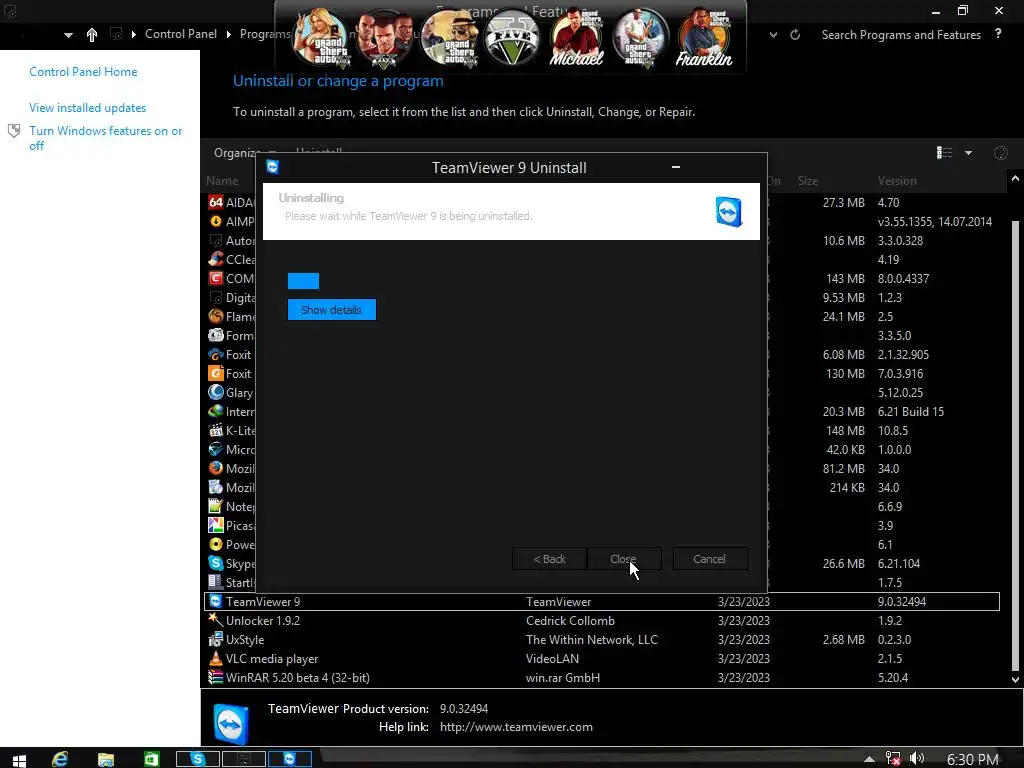Open the recent locations dropdown arrow
This screenshot has width=1024, height=768.
point(69,35)
